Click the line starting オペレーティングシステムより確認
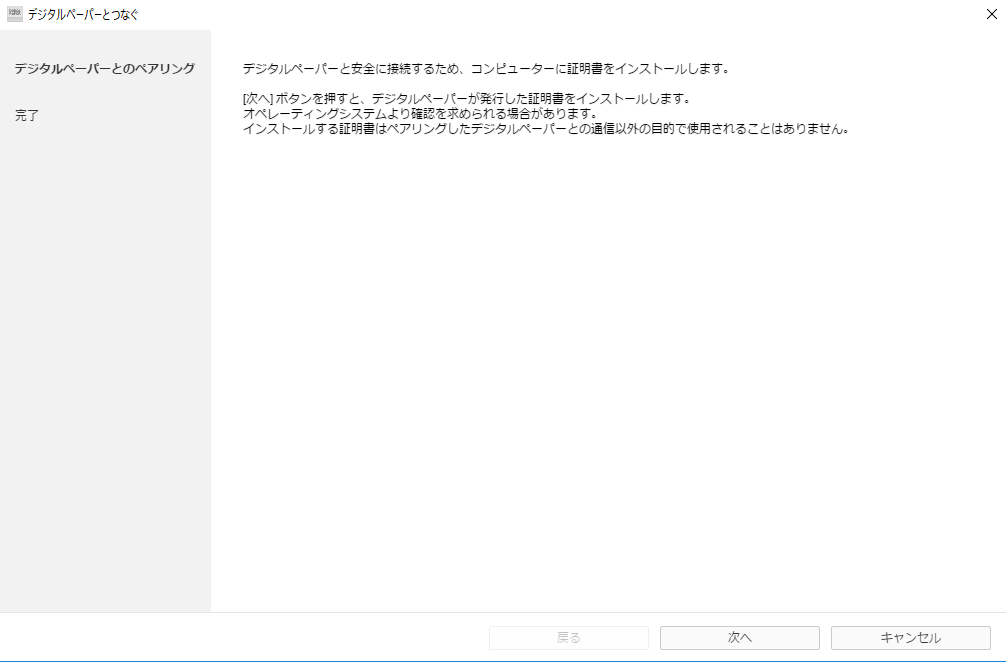This screenshot has width=1006, height=662. 420,114
